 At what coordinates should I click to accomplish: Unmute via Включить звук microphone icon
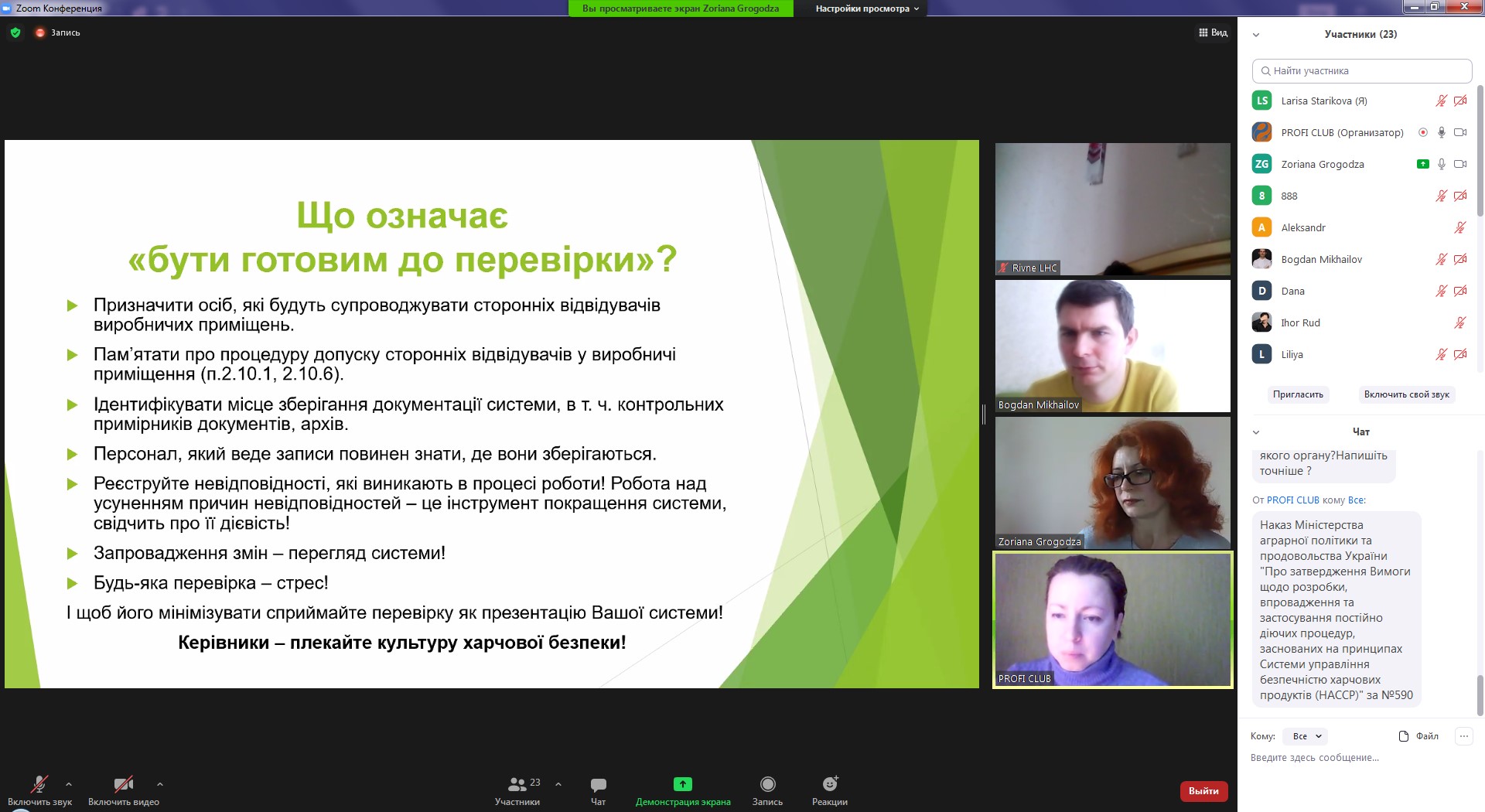39,784
